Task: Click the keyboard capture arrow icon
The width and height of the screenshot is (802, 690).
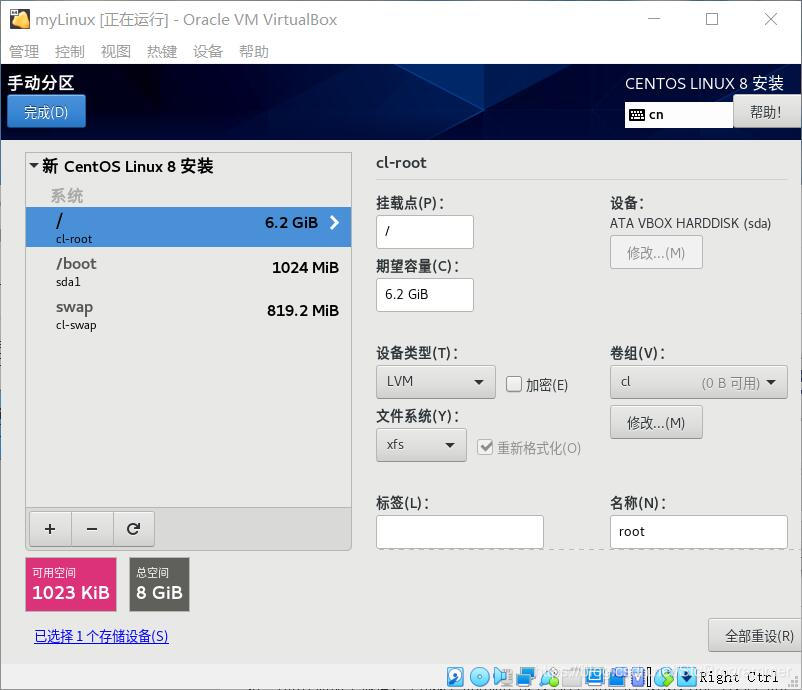Action: 687,677
